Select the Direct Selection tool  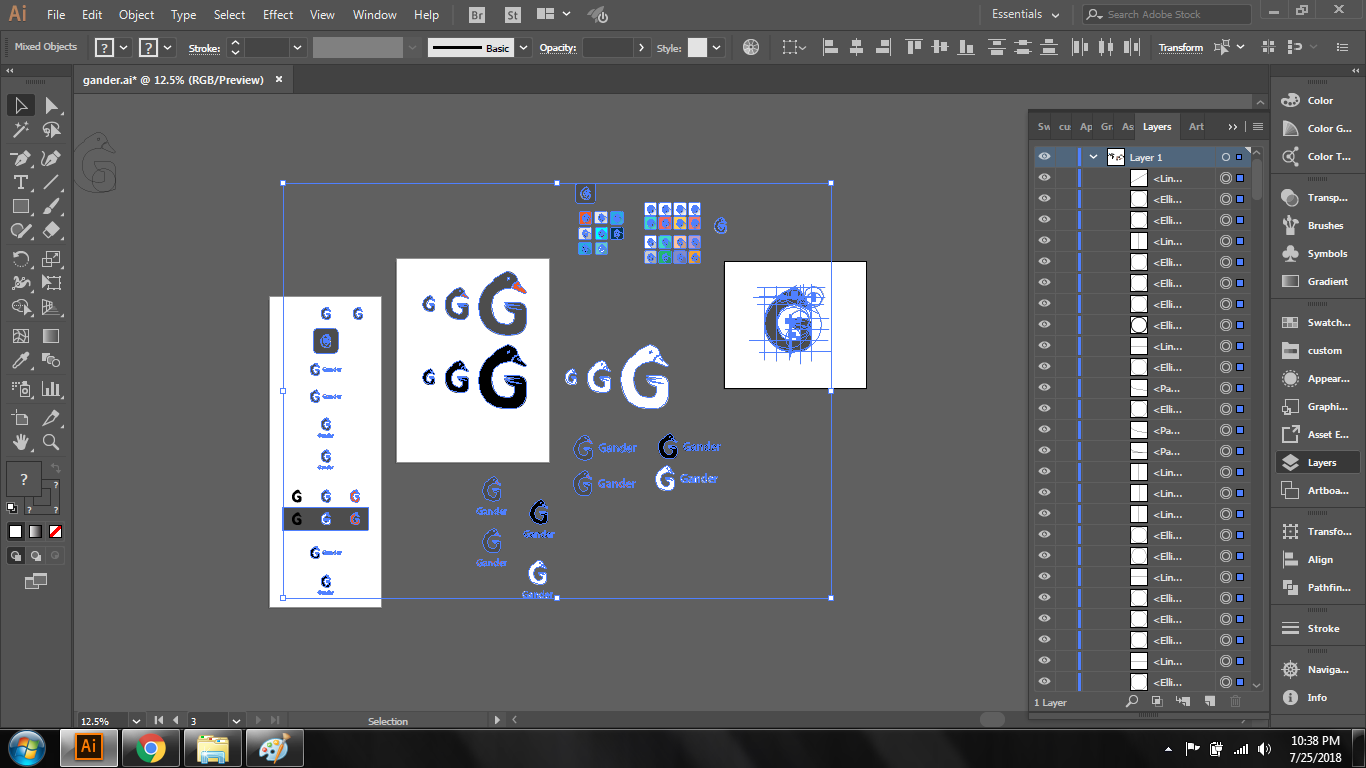51,106
